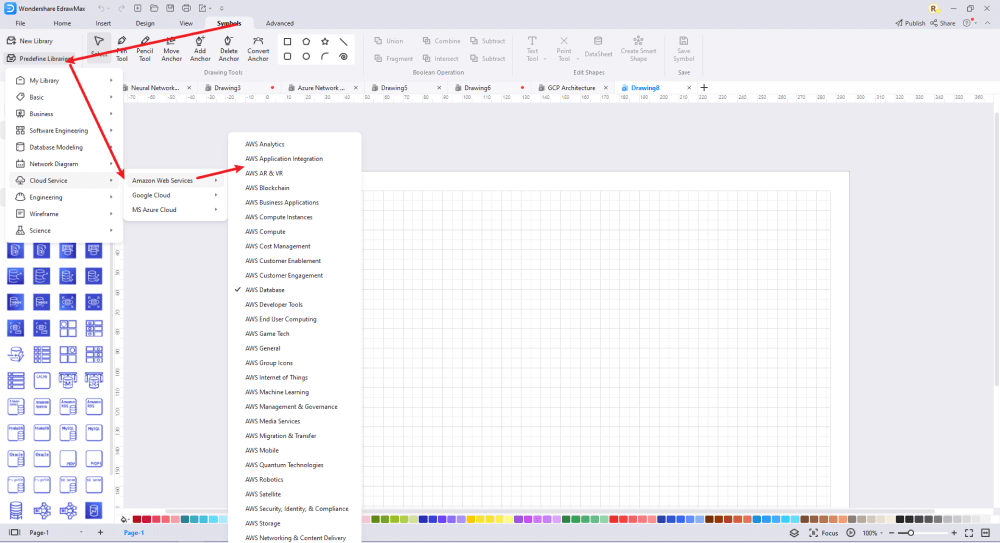Expand the Business submenu

pyautogui.click(x=64, y=114)
